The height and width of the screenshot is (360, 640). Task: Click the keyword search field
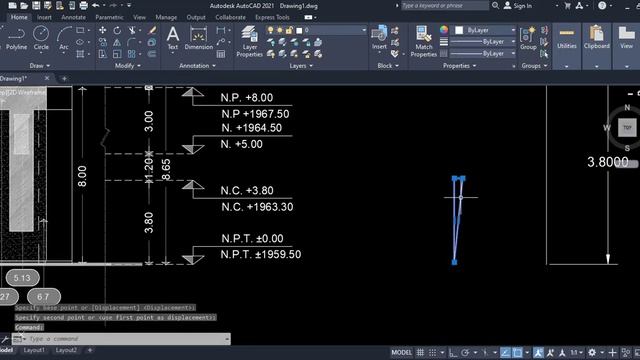(444, 6)
